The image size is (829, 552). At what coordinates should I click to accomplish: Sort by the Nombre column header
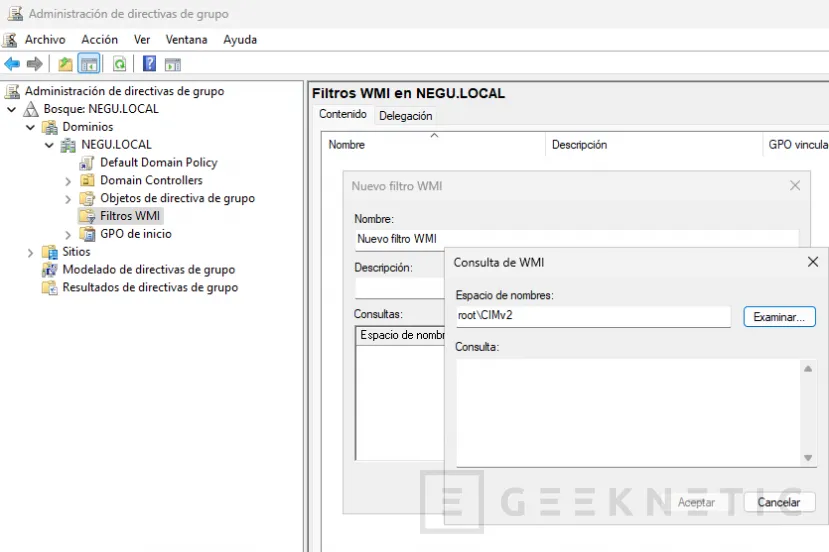click(x=434, y=144)
